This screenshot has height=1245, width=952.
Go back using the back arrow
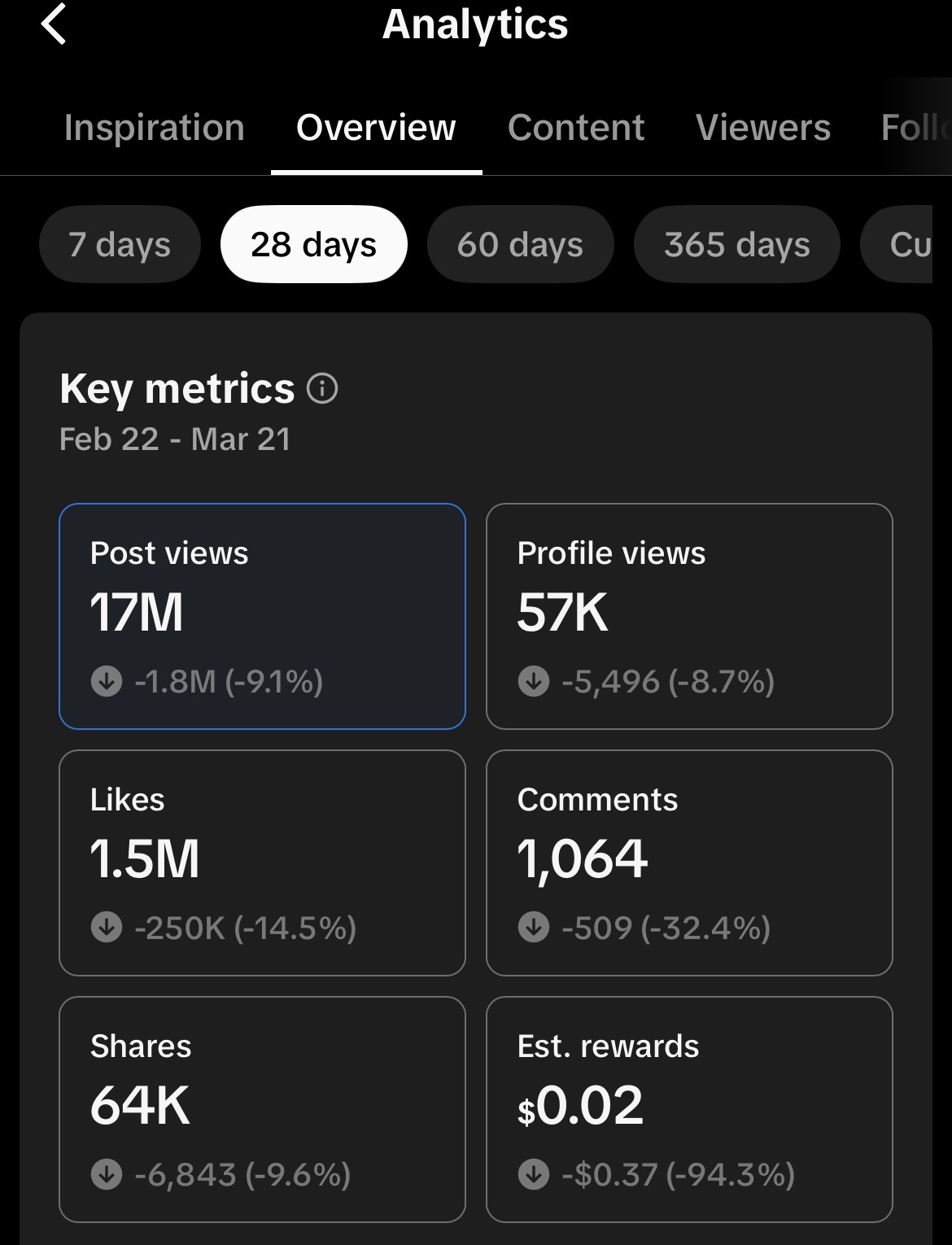pos(54,23)
